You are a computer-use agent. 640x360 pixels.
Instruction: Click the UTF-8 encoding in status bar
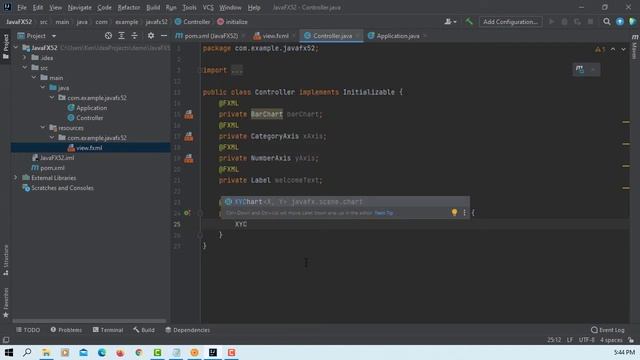[x=587, y=340]
